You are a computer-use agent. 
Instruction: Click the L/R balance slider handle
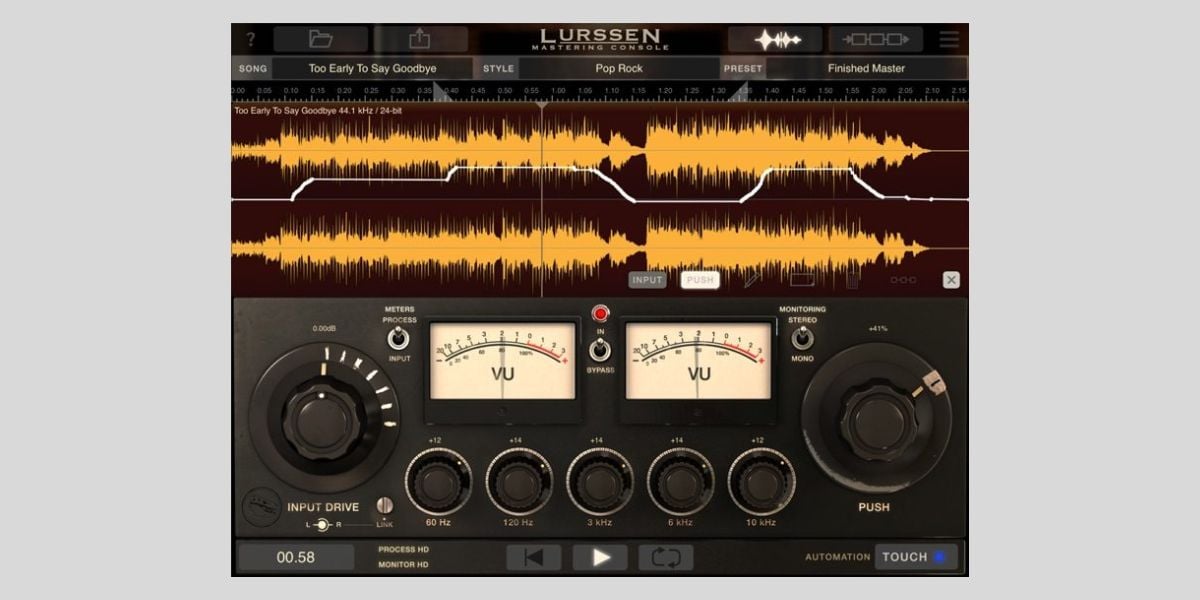[x=323, y=525]
